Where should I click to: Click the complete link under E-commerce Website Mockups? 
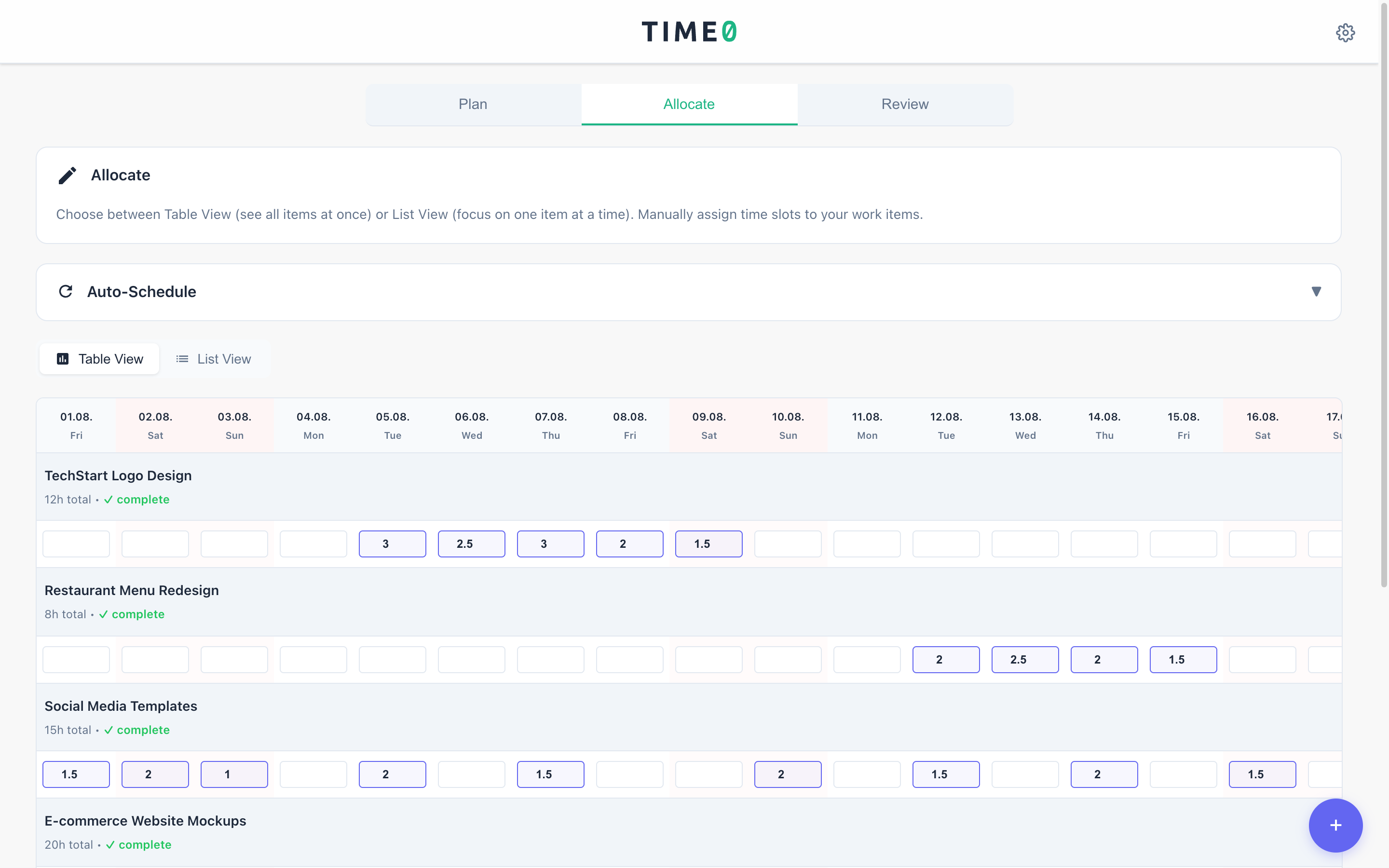pos(145,844)
